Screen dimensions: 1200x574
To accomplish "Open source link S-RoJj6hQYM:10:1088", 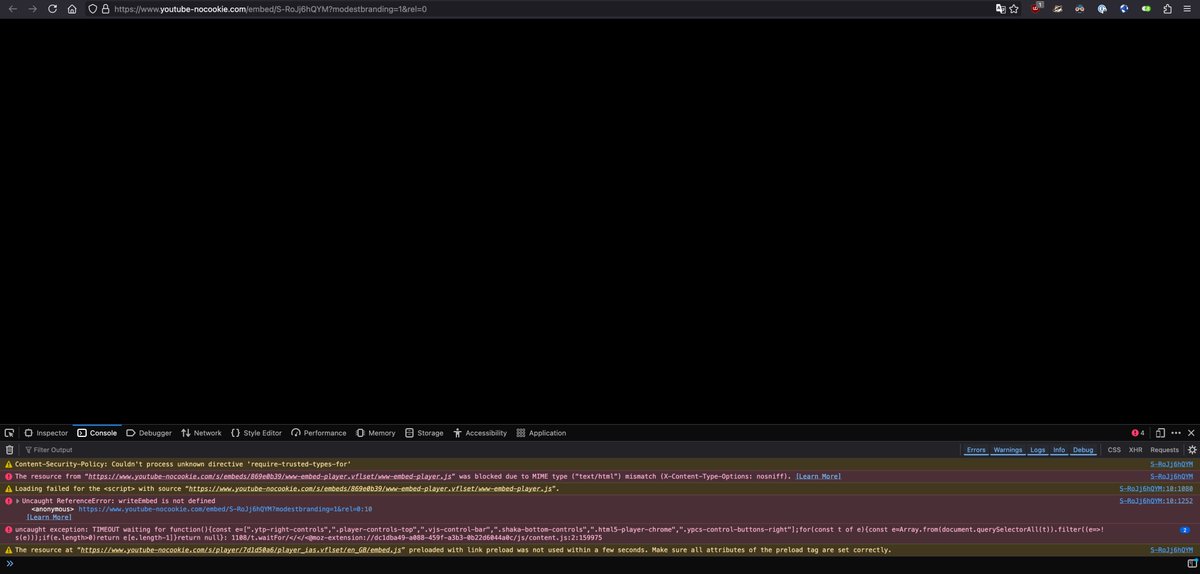I will pyautogui.click(x=1157, y=488).
